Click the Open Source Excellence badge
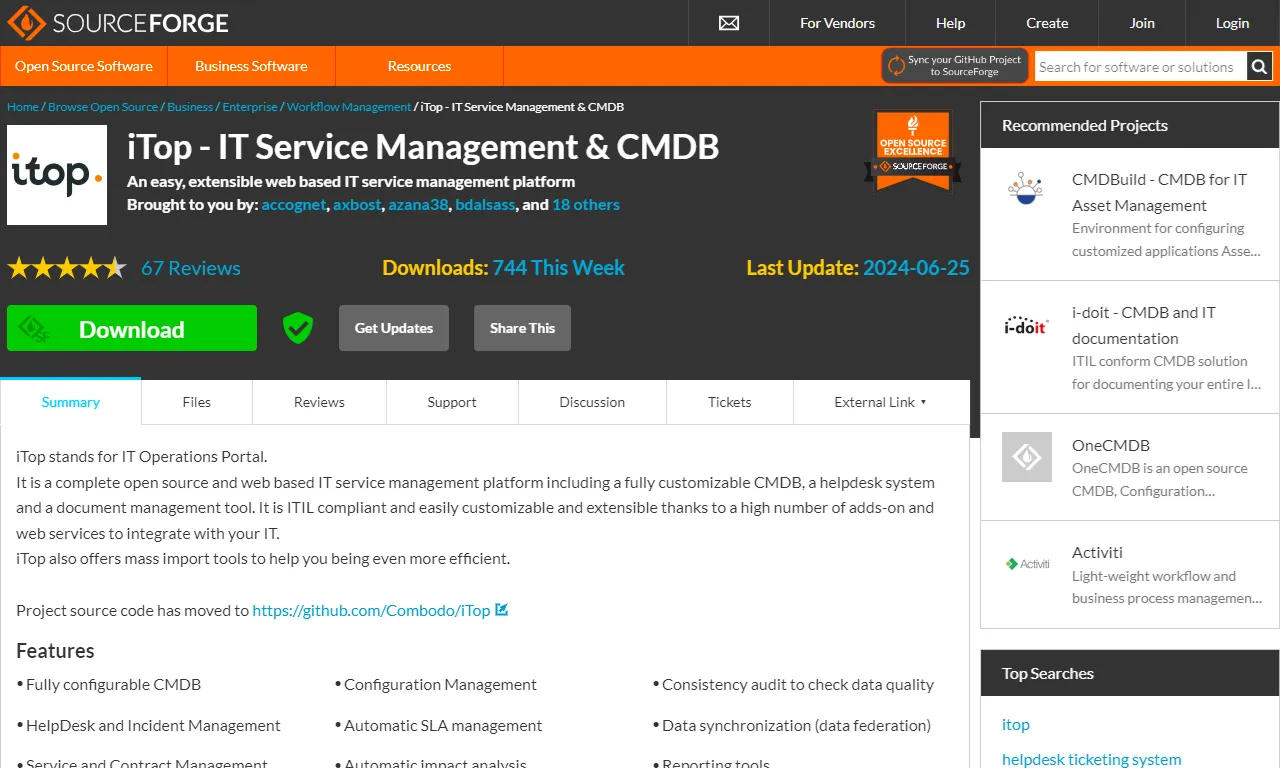The width and height of the screenshot is (1280, 768). tap(912, 151)
